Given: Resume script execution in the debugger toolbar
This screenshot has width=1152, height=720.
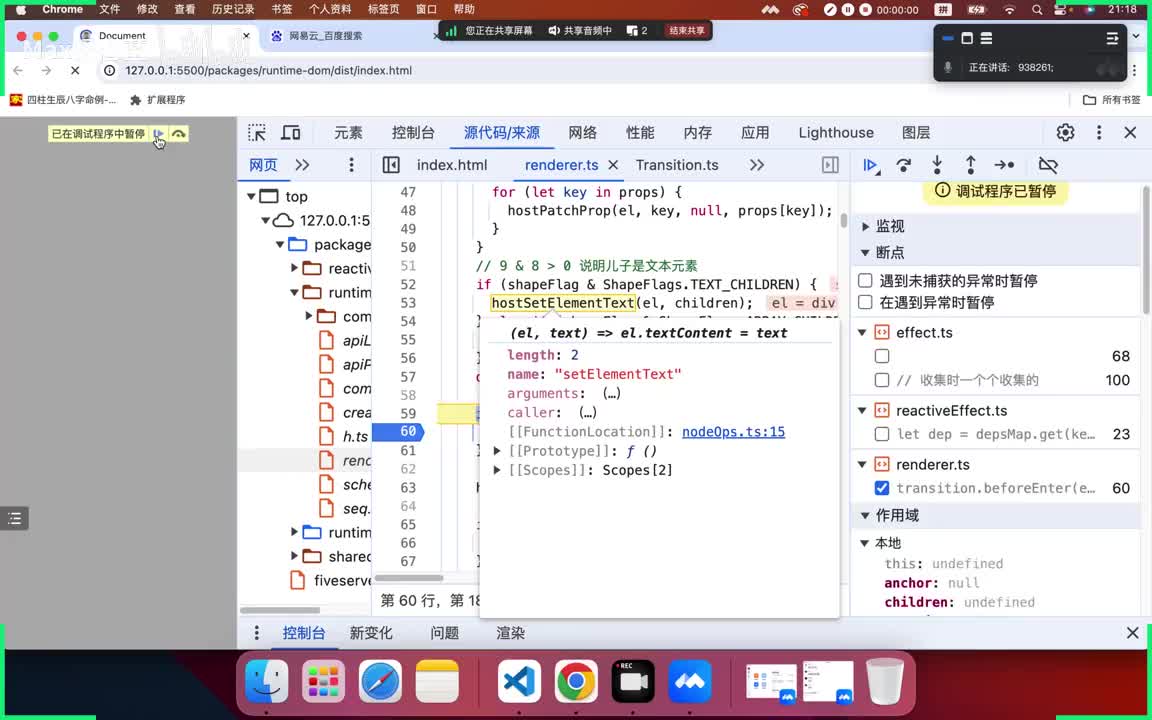Looking at the screenshot, I should (x=871, y=165).
